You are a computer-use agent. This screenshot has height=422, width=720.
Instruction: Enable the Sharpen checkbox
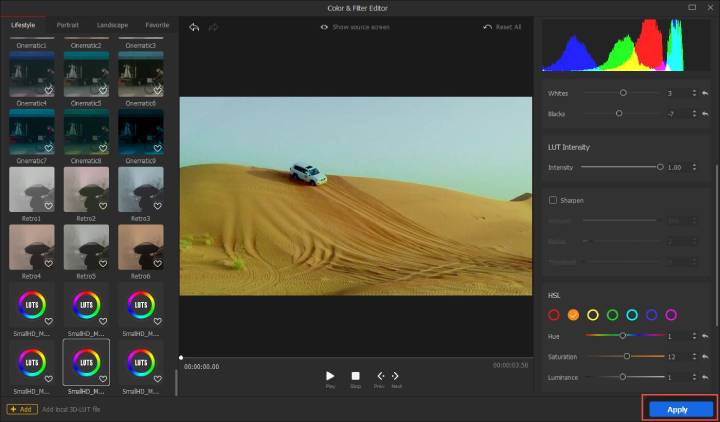point(552,200)
